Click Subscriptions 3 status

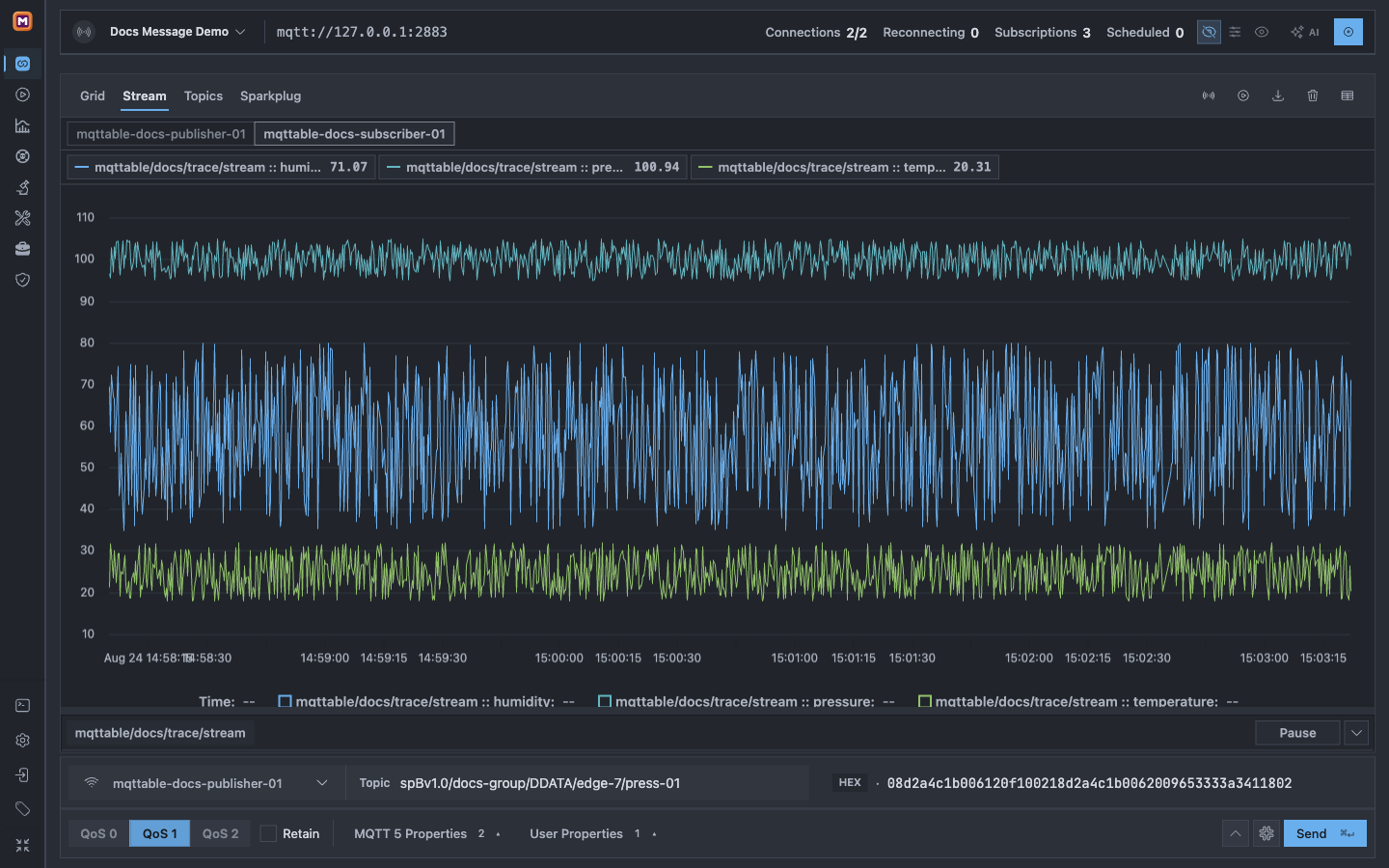click(1043, 32)
